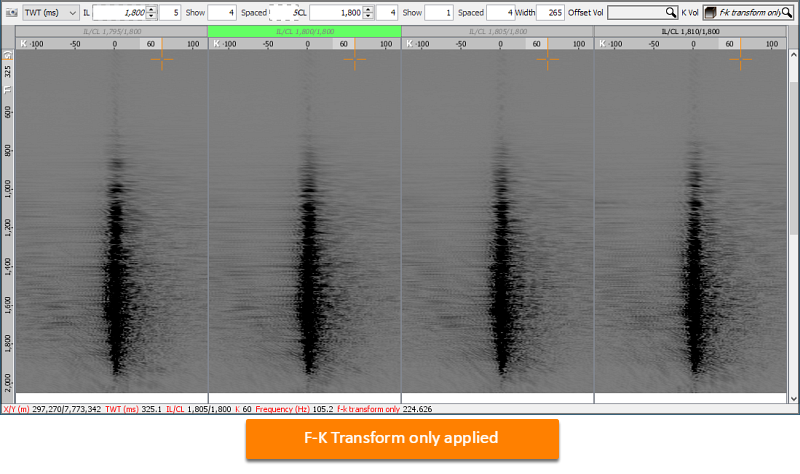Click the K Vol volume cube icon

point(710,13)
